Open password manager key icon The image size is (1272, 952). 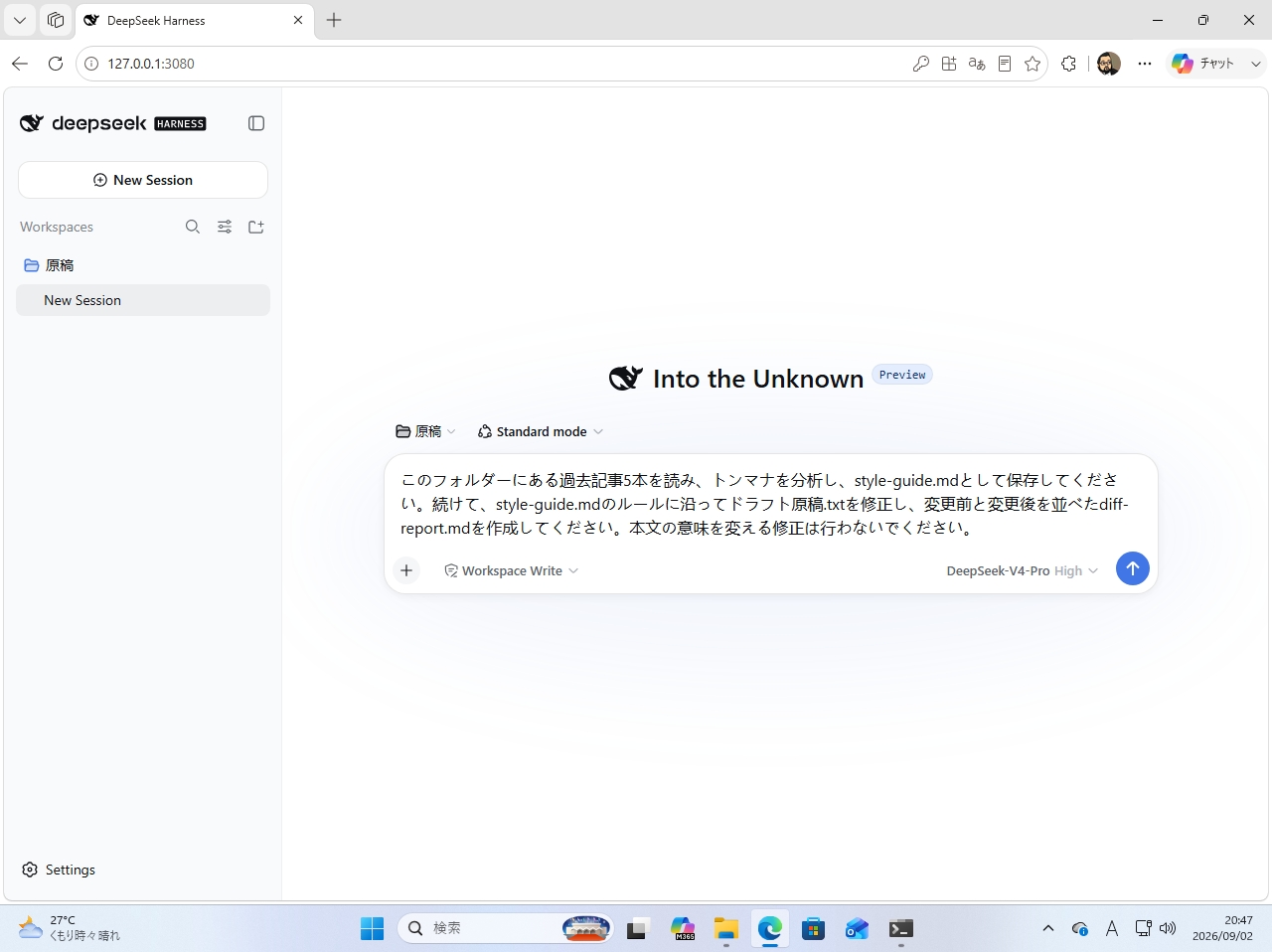pos(921,64)
